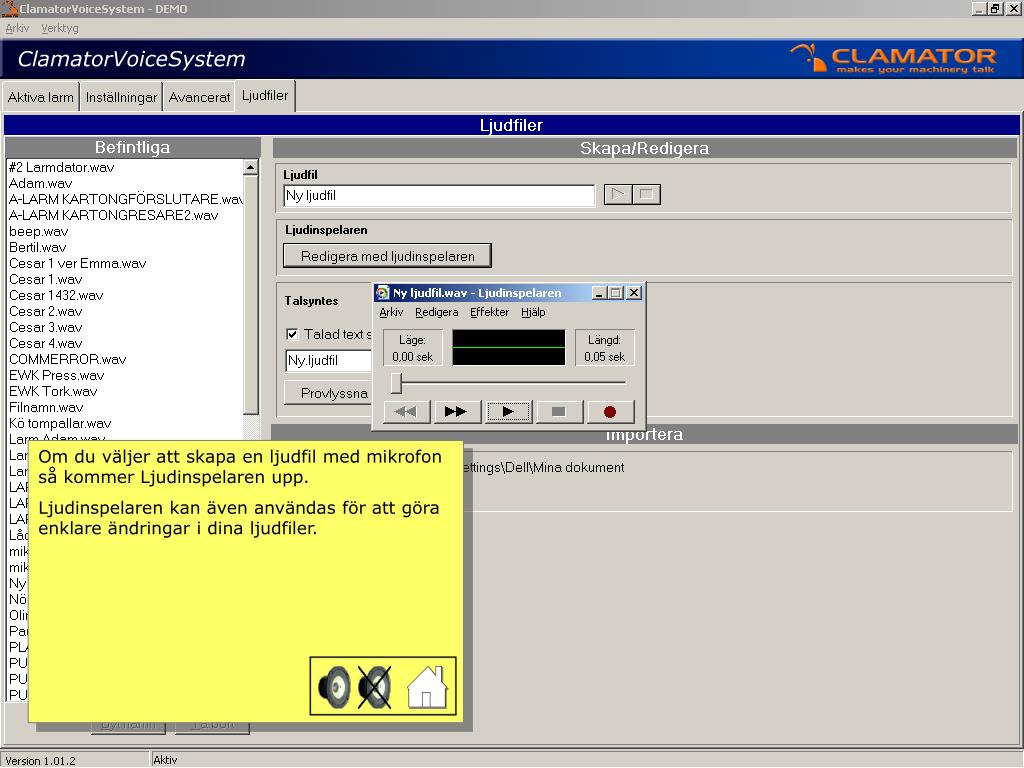This screenshot has width=1024, height=768.
Task: Click the position slider in Ljudinspelaren
Action: [x=397, y=382]
